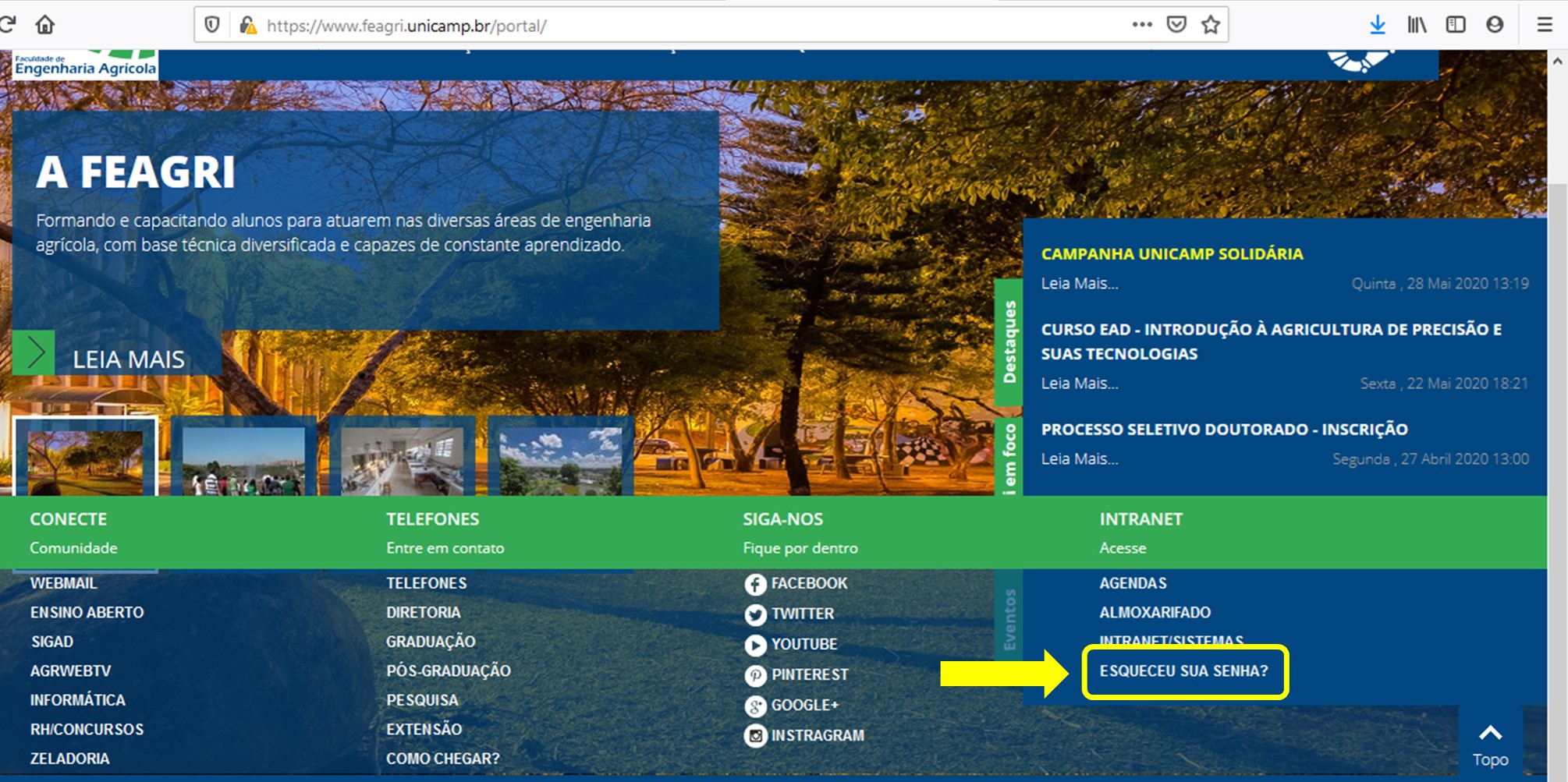Click the LEIA MAIS button

tap(128, 359)
